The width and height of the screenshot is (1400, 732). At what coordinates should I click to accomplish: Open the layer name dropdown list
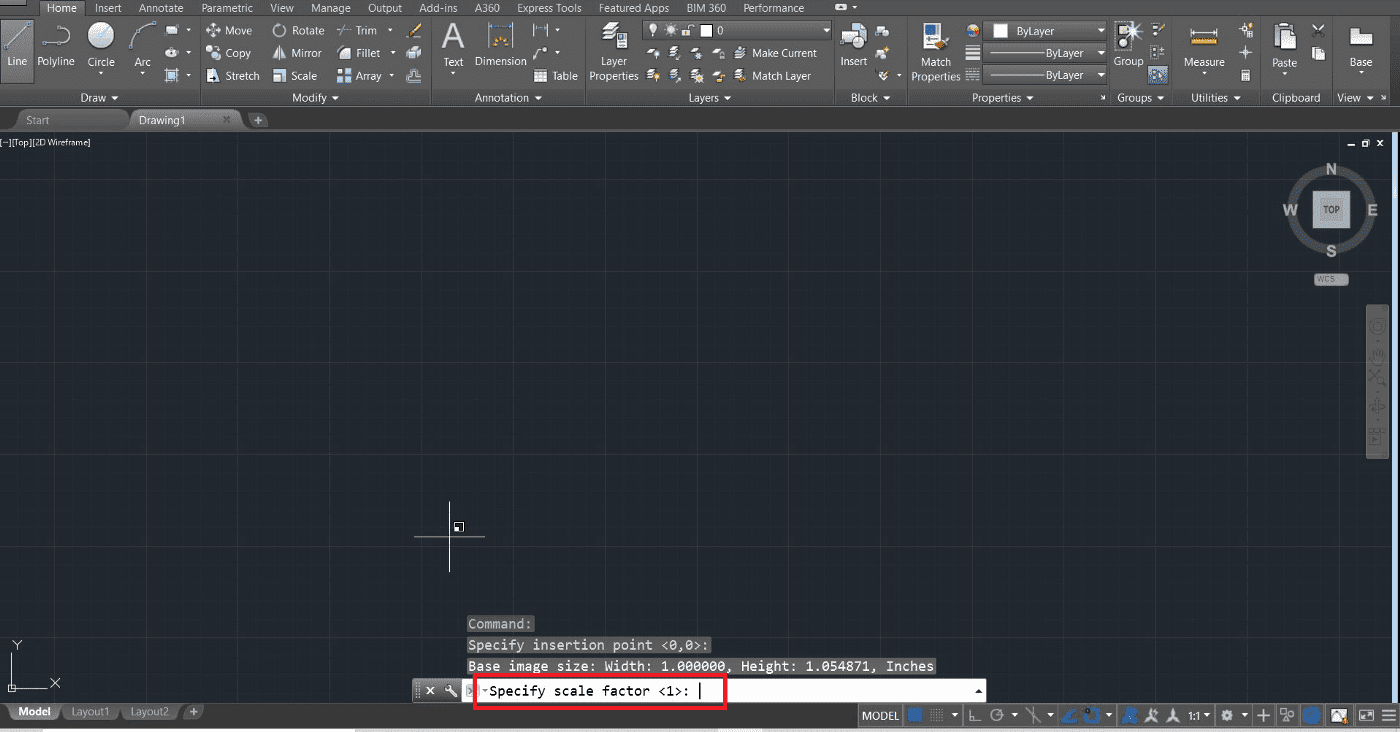point(737,31)
